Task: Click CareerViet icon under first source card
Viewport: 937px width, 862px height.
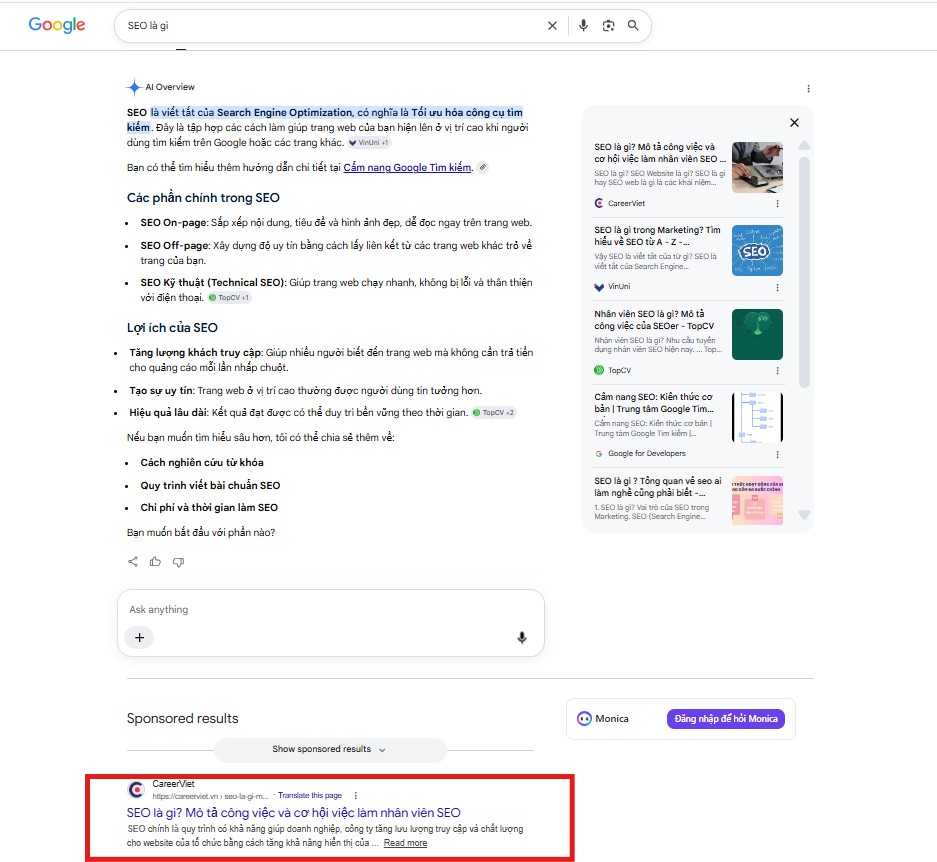Action: (x=599, y=203)
